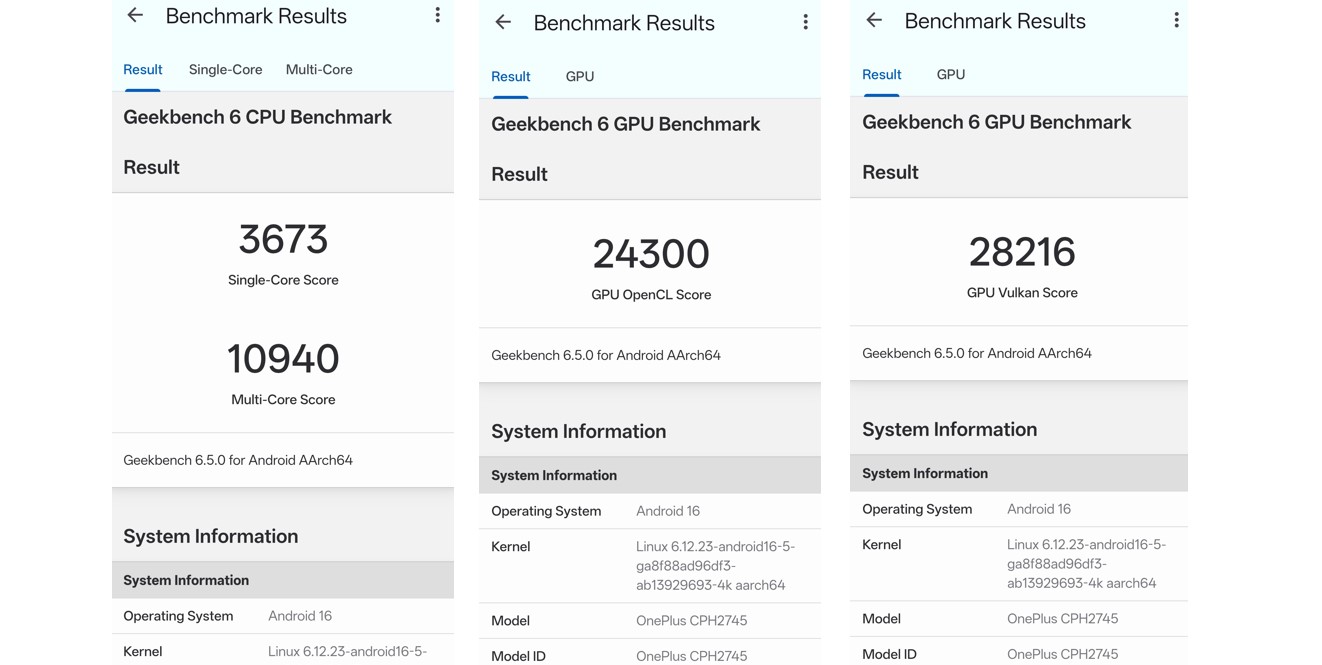Open the overflow menu on the CPU Benchmark screen

437,14
